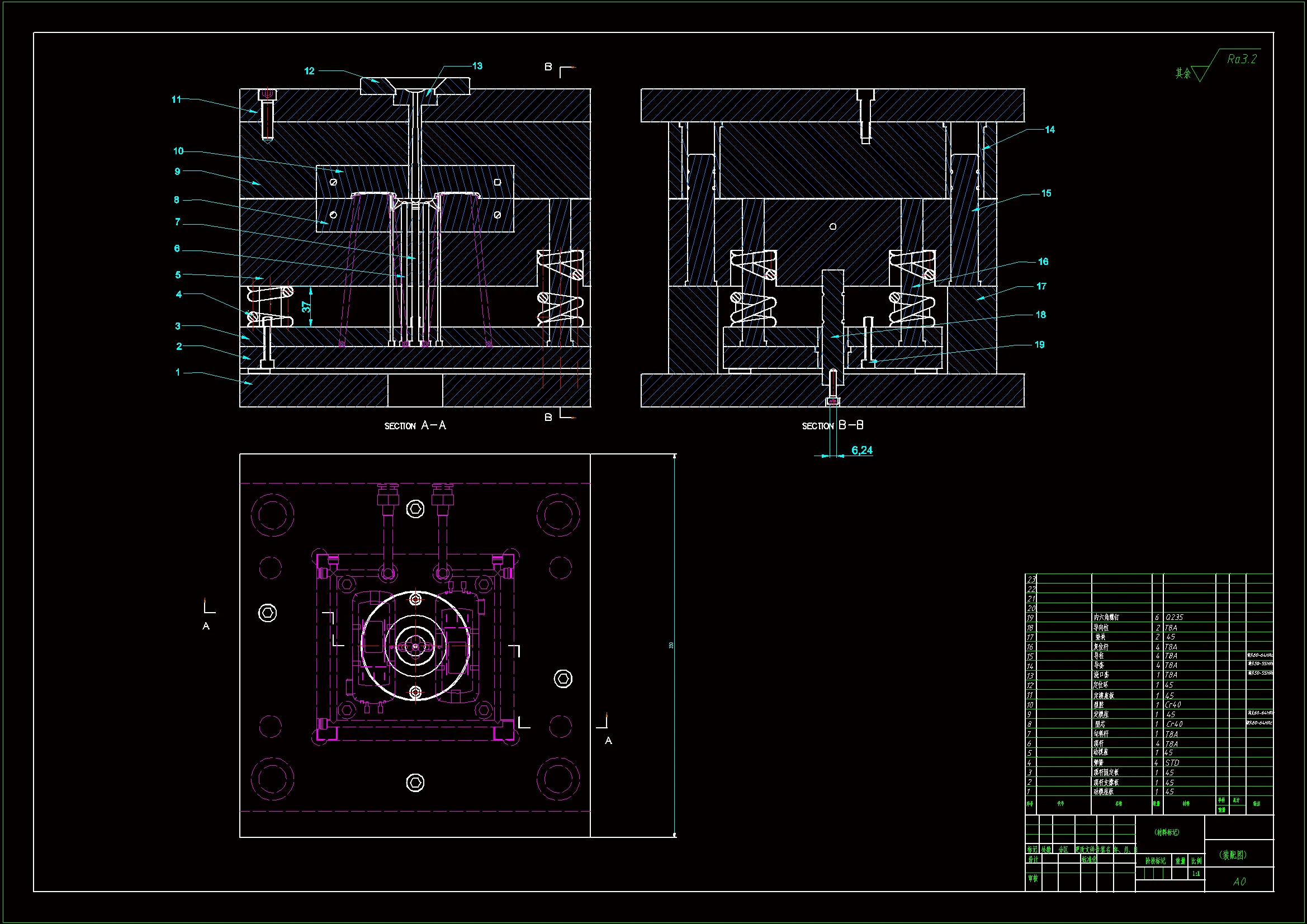Click part callout number 12
This screenshot has width=1307, height=924.
point(309,71)
